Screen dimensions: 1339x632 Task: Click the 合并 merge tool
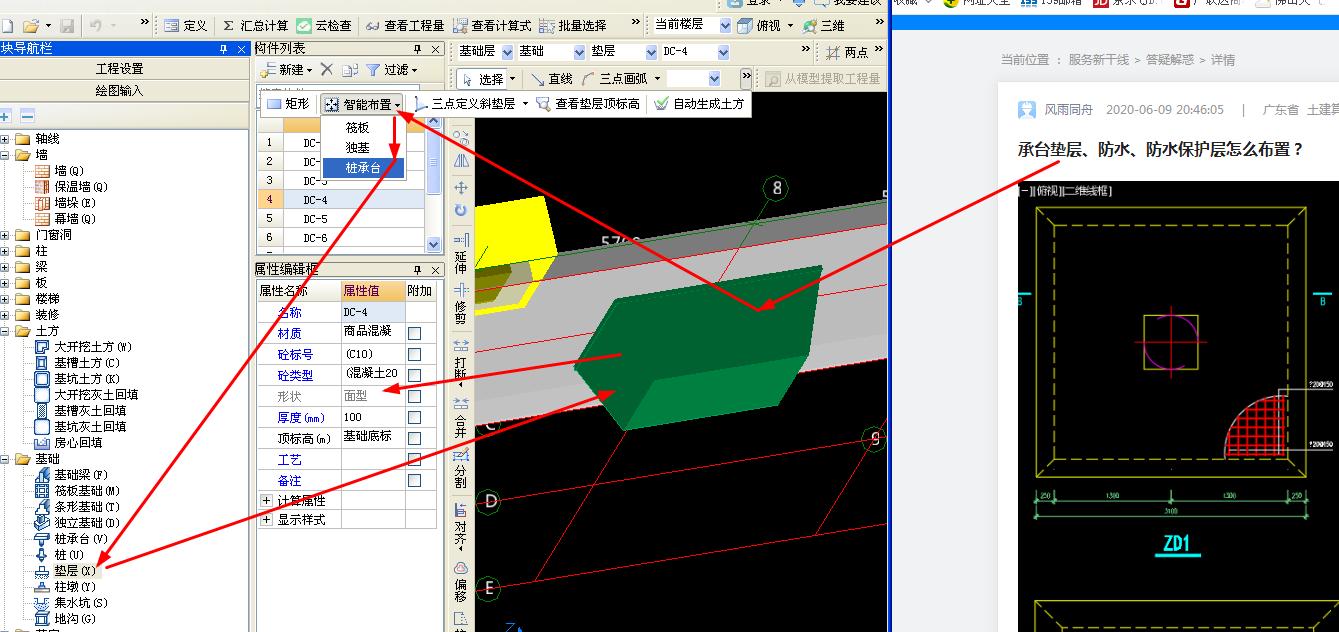click(x=461, y=416)
